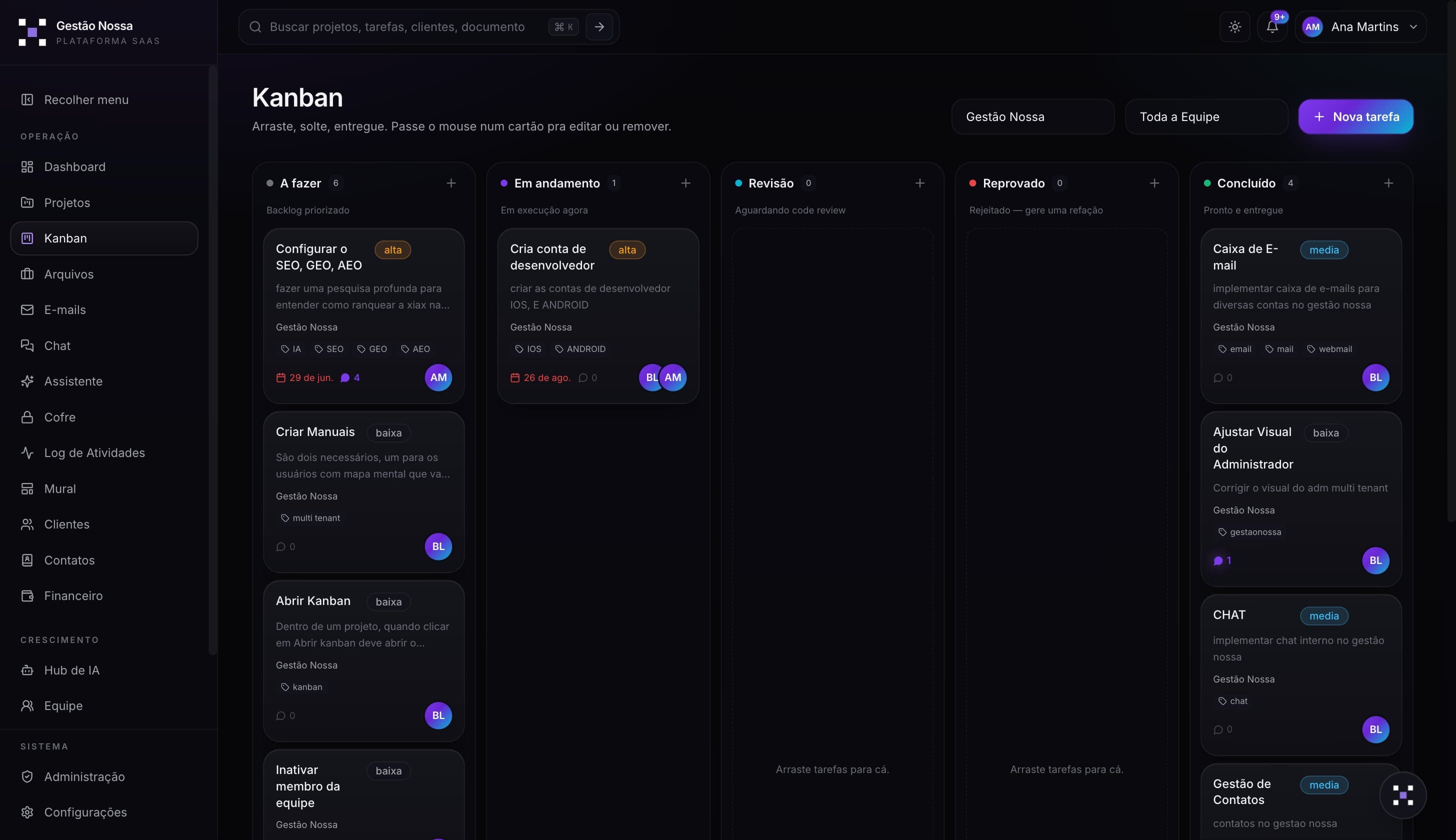Click the sidebar scrollbar
This screenshot has width=1456, height=840.
pos(212,360)
